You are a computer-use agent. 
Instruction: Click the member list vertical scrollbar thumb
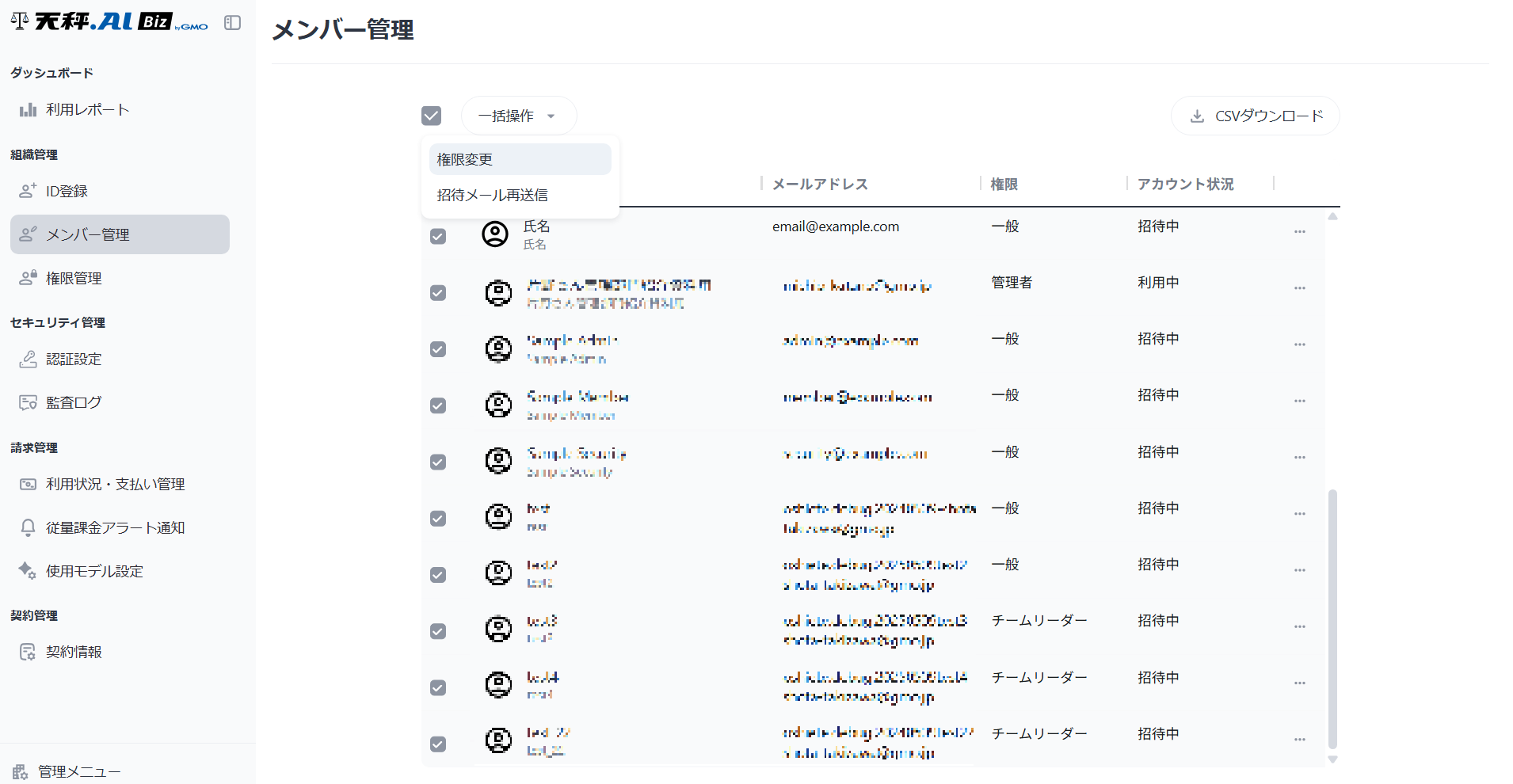tap(1332, 618)
